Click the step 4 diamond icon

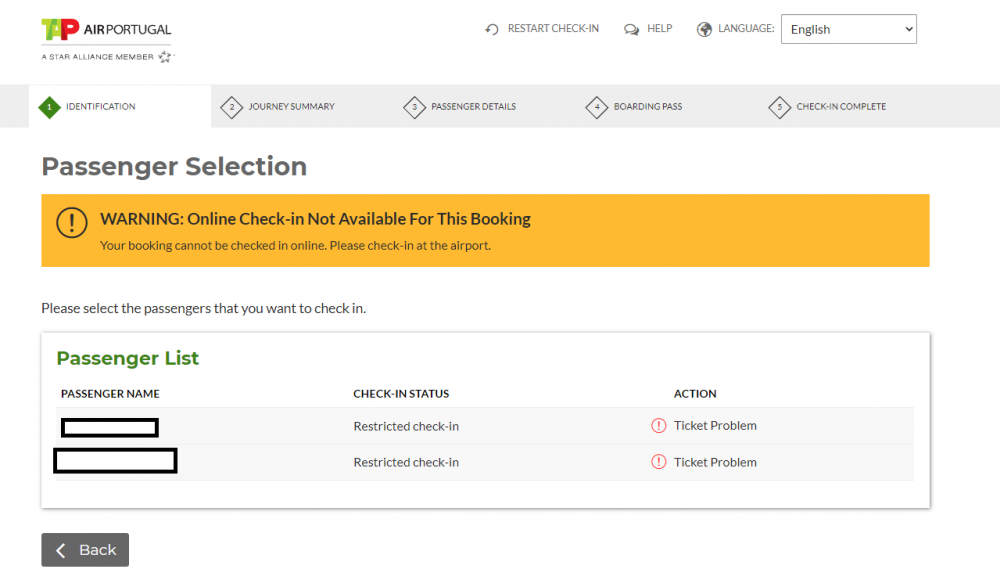597,107
